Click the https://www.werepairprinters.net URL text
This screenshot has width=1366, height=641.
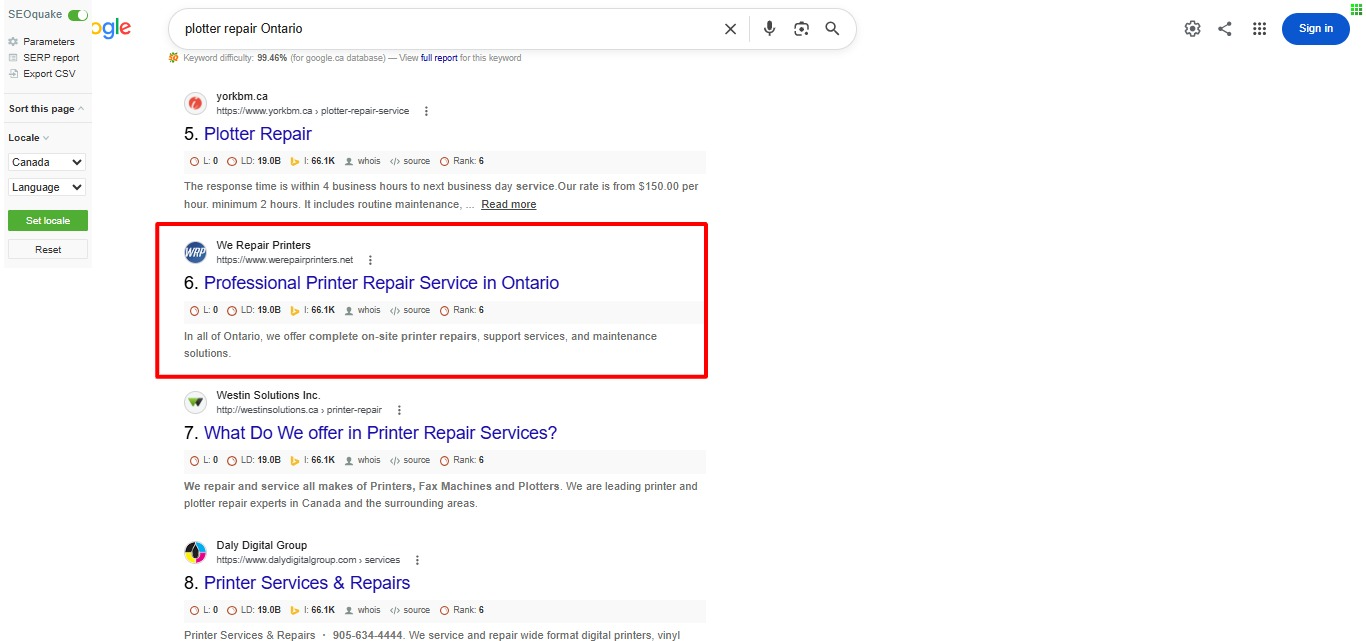click(284, 260)
